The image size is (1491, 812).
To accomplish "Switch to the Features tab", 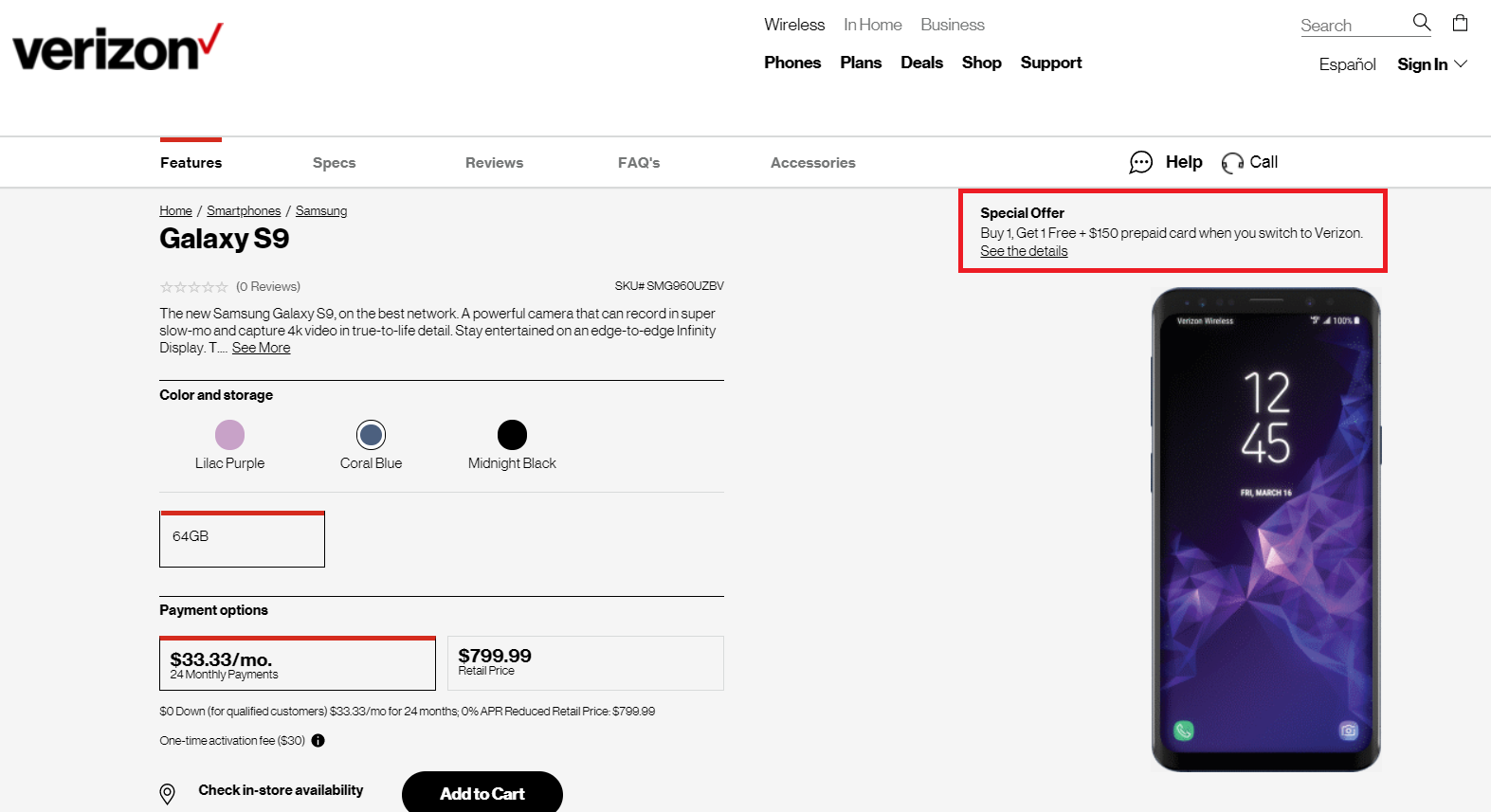I will pyautogui.click(x=191, y=163).
